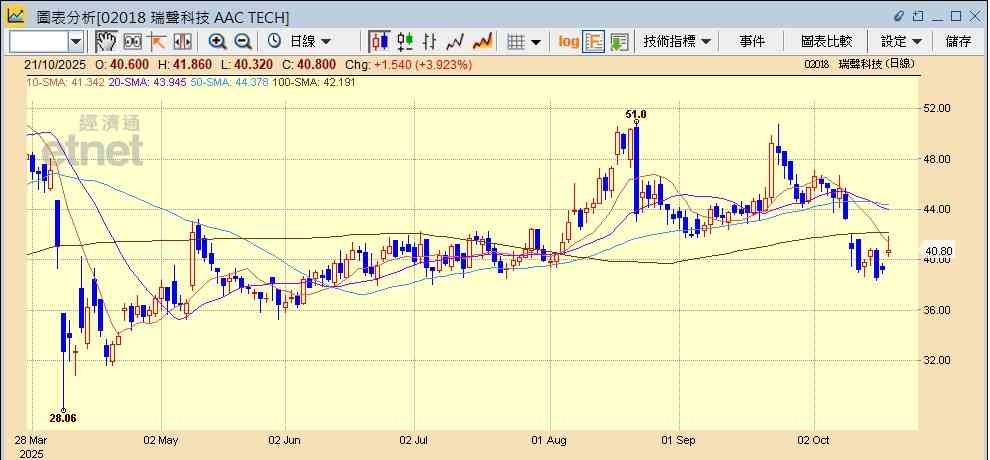
Task: Select the OHLC bar chart style
Action: click(431, 41)
